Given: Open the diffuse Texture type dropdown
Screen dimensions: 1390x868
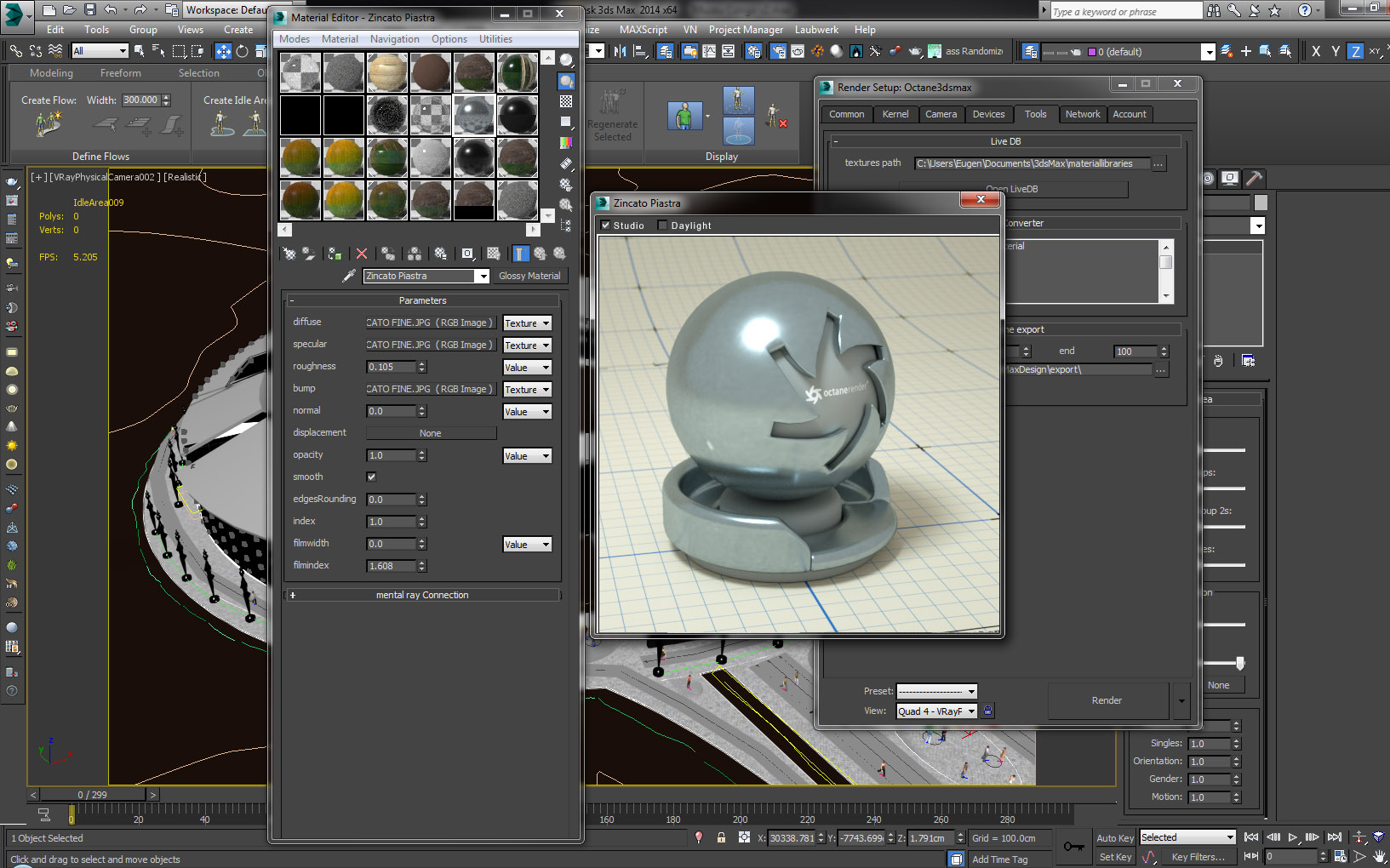Looking at the screenshot, I should [527, 323].
